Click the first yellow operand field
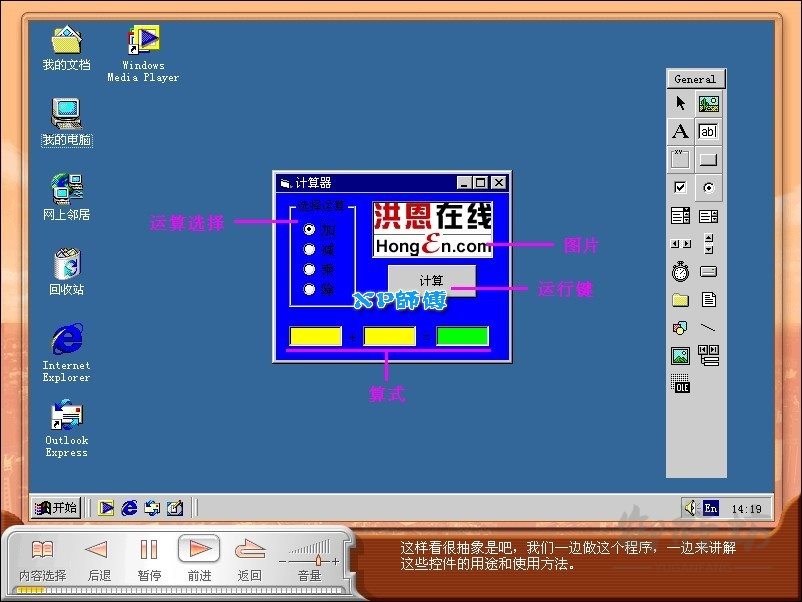Screen dimensions: 802x602 [316, 336]
